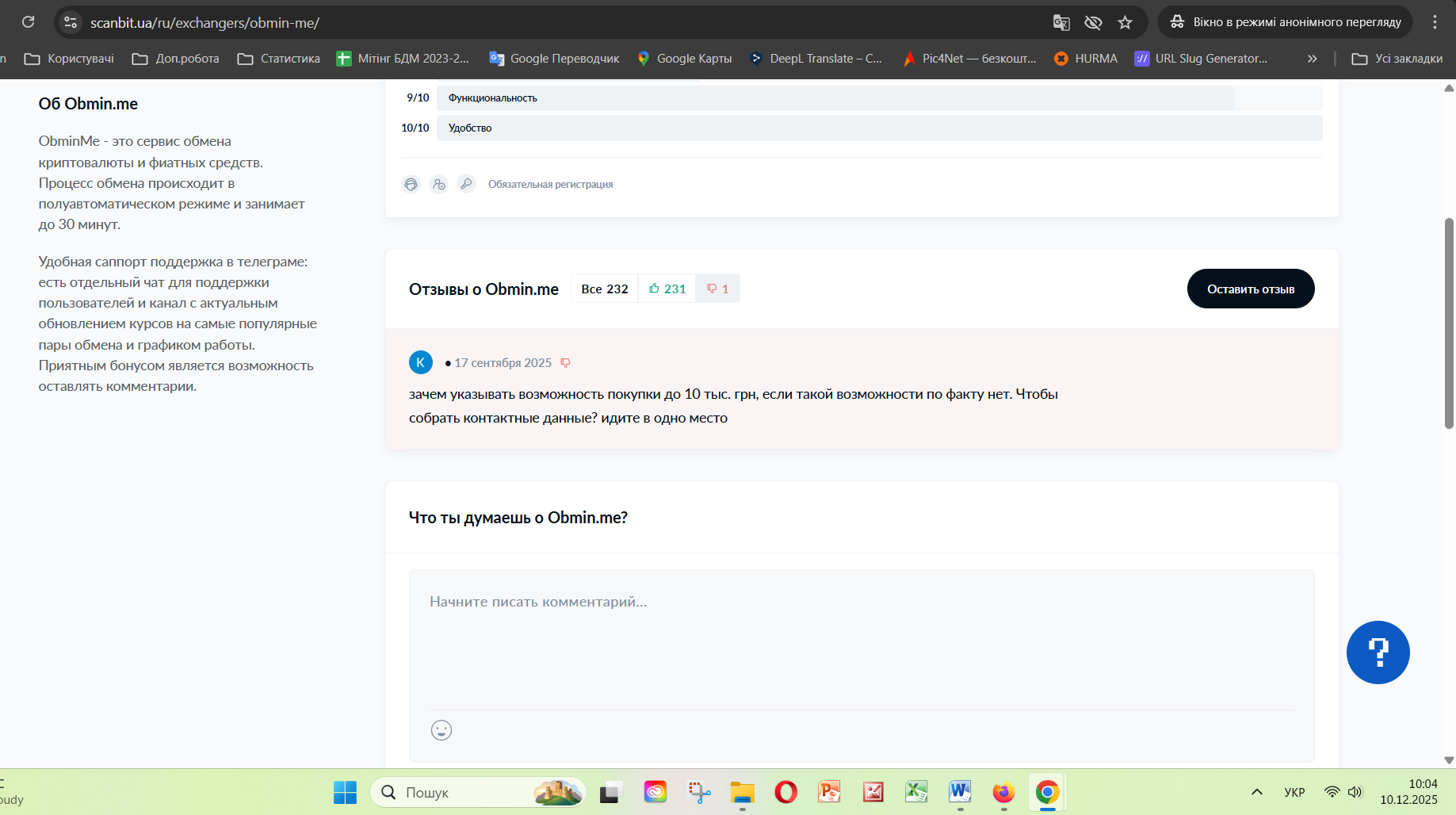This screenshot has width=1456, height=815.
Task: Expand the hidden bookmarks chevron
Action: [1312, 59]
